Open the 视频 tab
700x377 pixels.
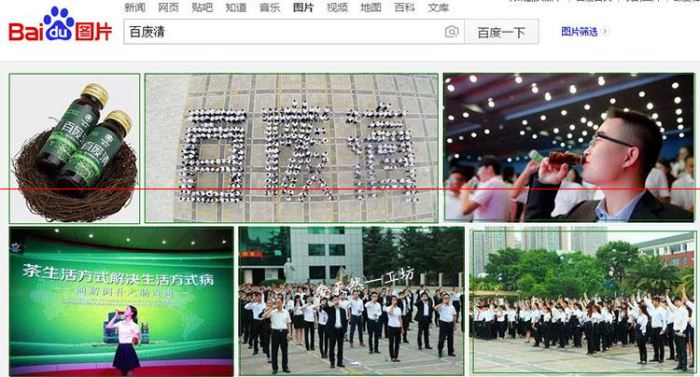pyautogui.click(x=337, y=7)
